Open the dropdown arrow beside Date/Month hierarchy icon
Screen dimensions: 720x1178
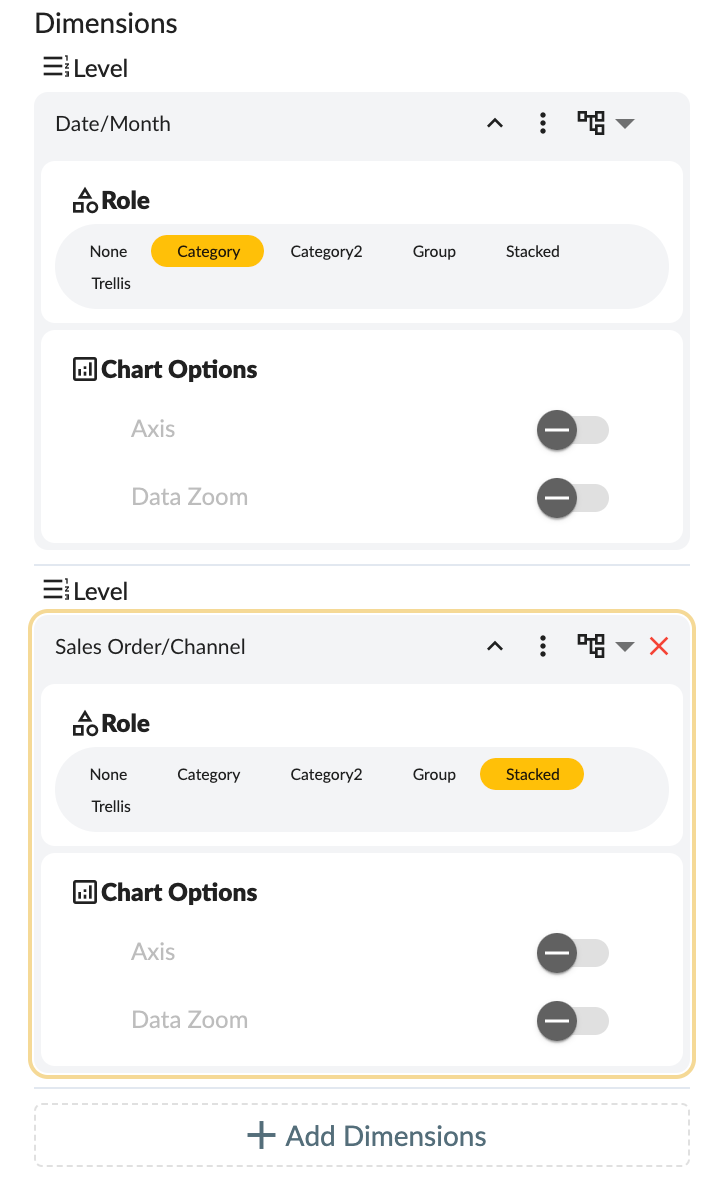point(626,123)
